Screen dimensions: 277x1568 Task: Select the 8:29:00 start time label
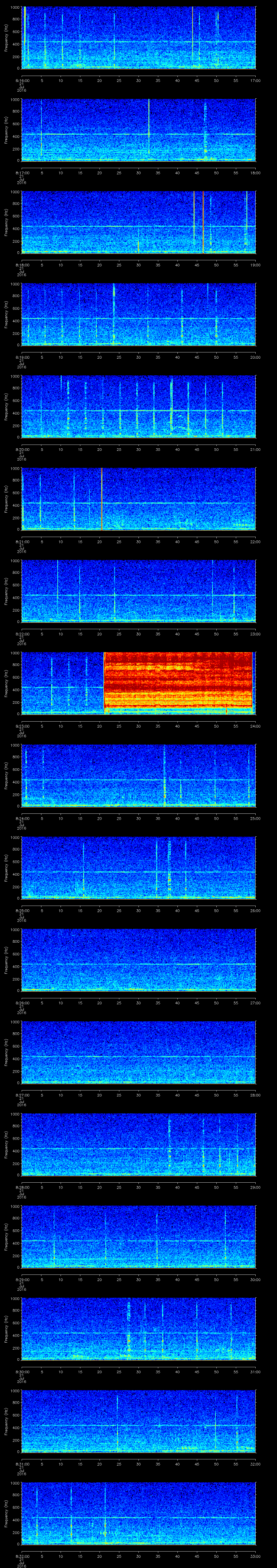(22, 1279)
